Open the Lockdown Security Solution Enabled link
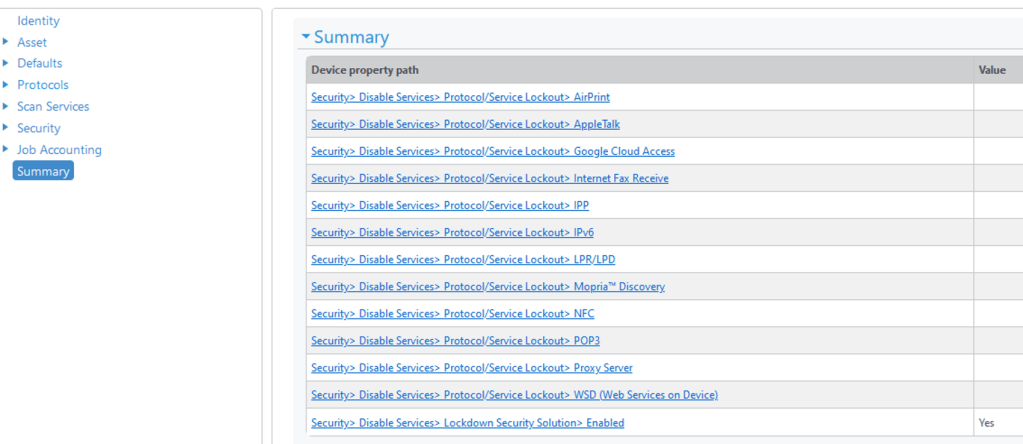The height and width of the screenshot is (444, 1023). 467,423
